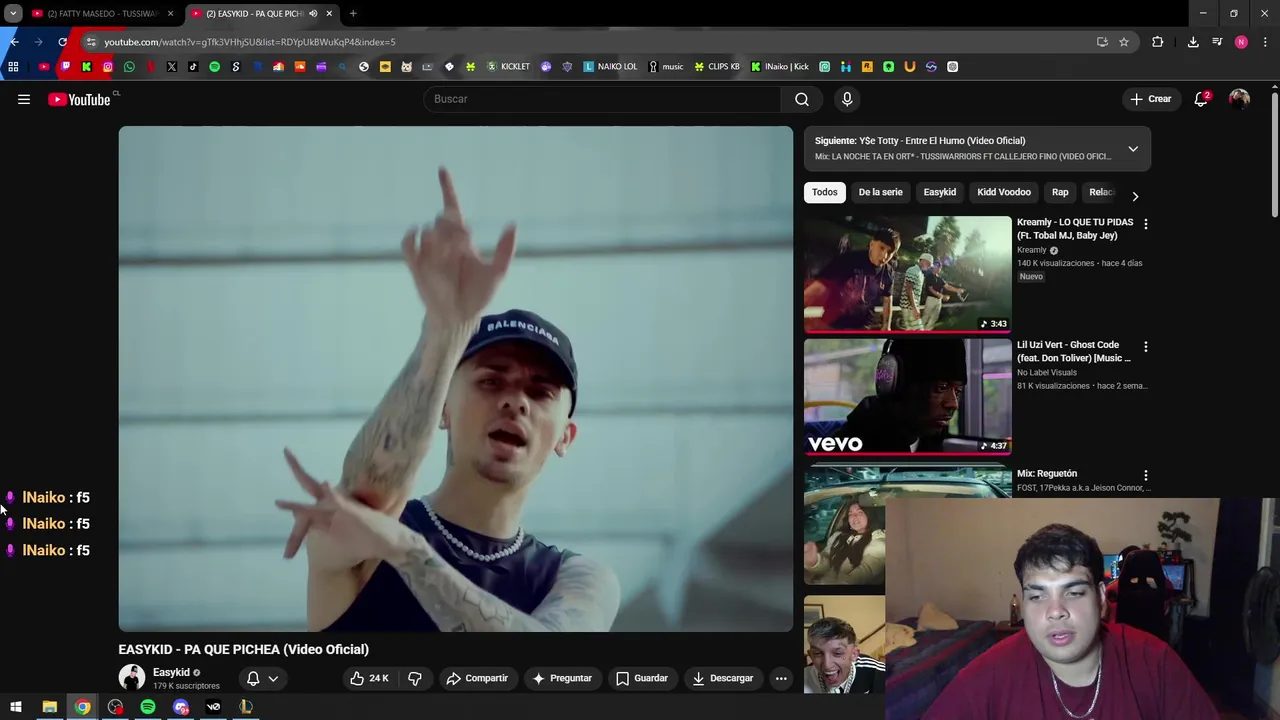The image size is (1280, 720).
Task: Open League of Legends taskbar icon
Action: (246, 707)
